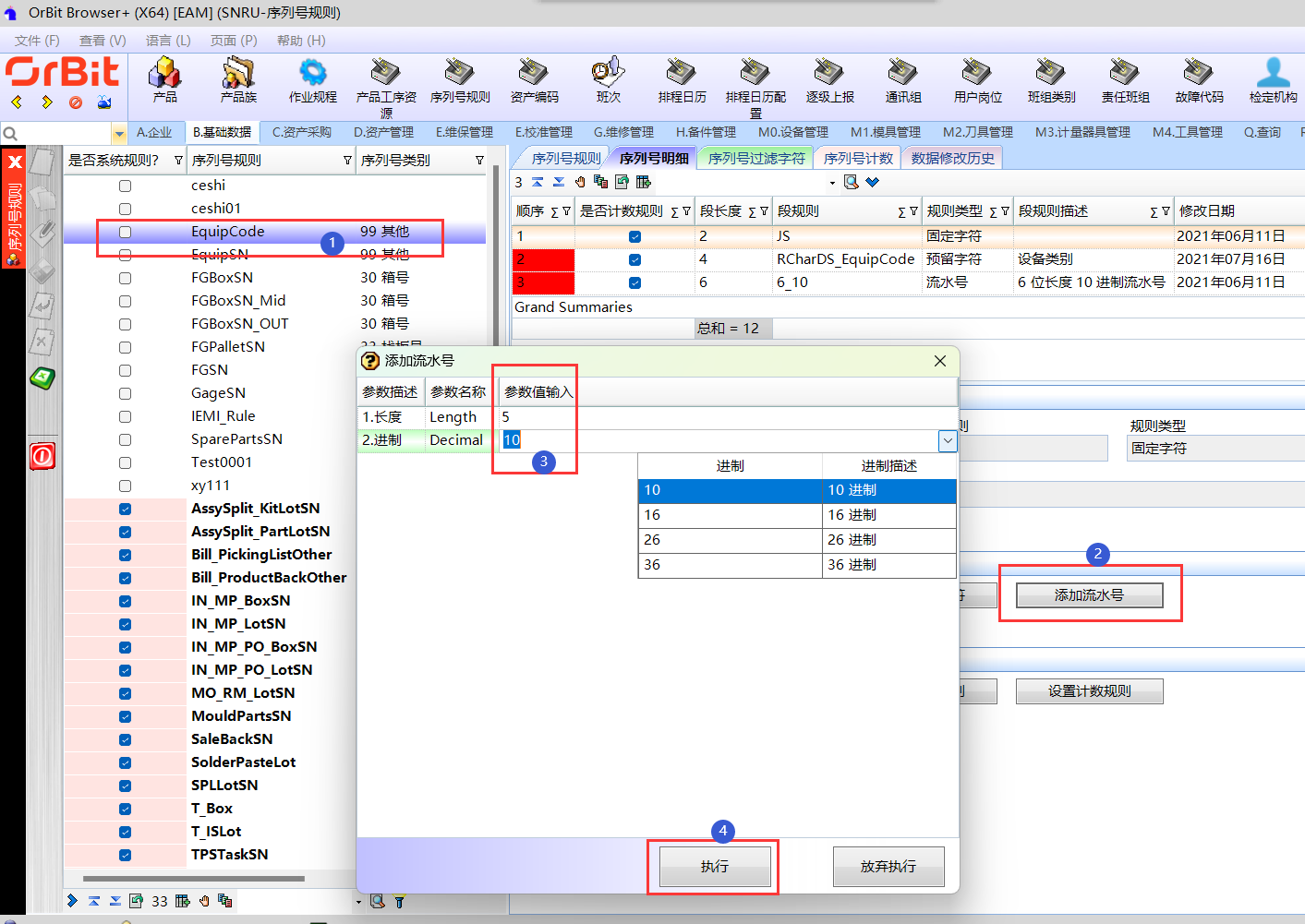Screen dimensions: 1305x924
Task: Click the green tag icon in left sidebar
Action: 42,378
